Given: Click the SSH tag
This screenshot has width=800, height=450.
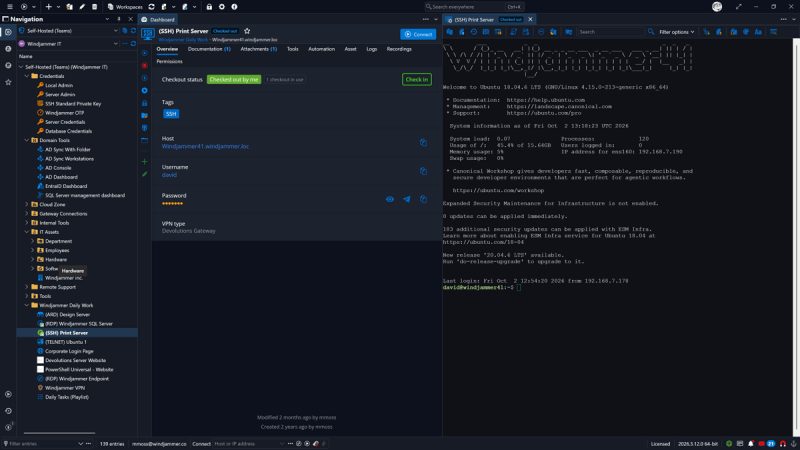Looking at the screenshot, I should pos(171,114).
